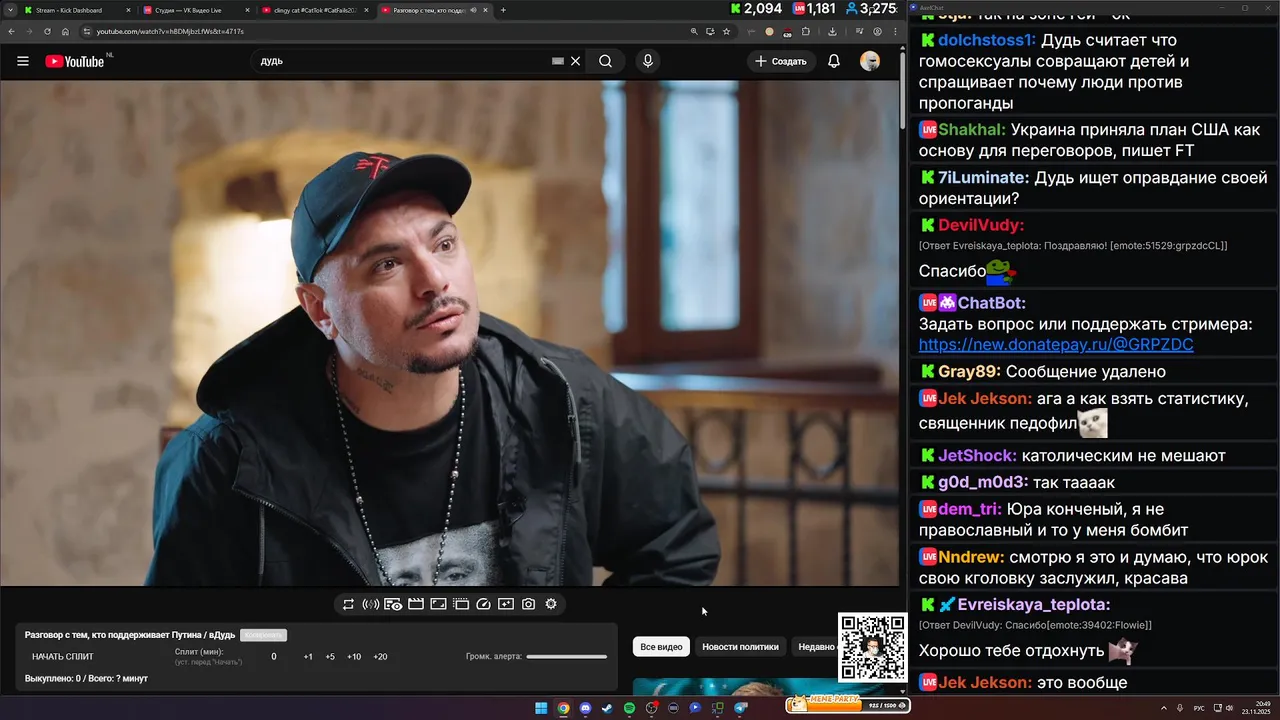Open Windows Start menu

541,708
